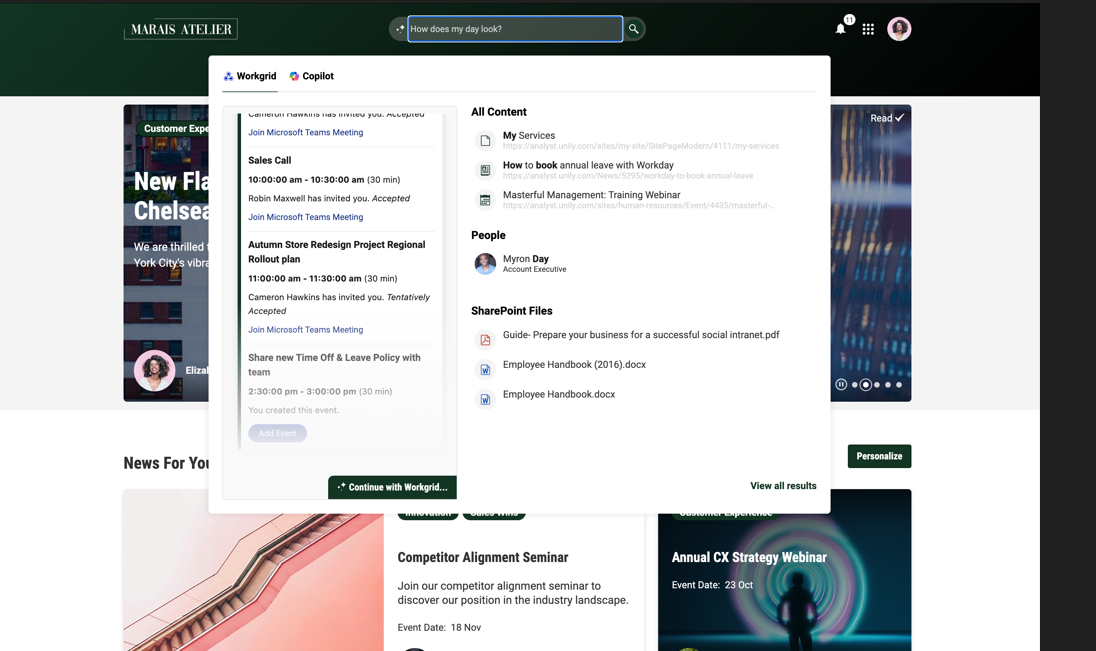The height and width of the screenshot is (651, 1096).
Task: Click the hero author avatar
Action: click(154, 371)
